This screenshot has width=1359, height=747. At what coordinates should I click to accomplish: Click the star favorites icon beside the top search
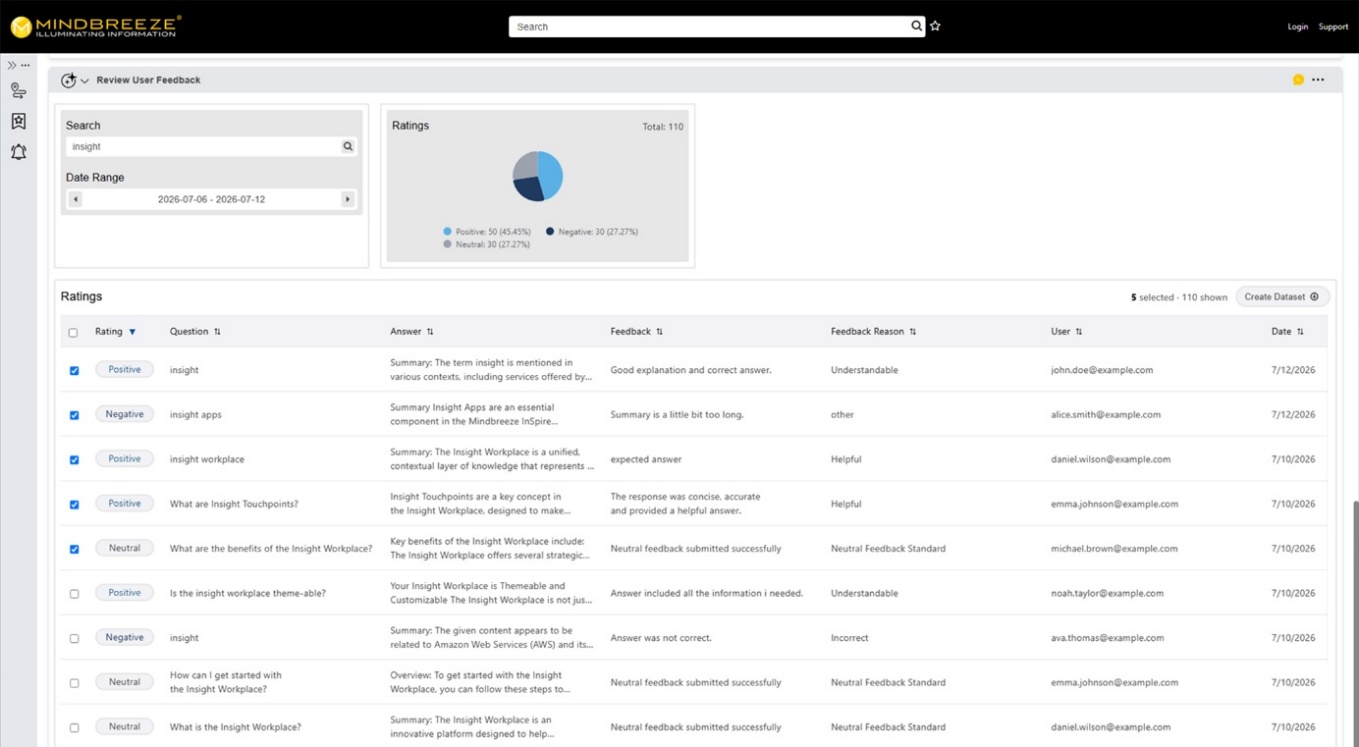(x=935, y=26)
